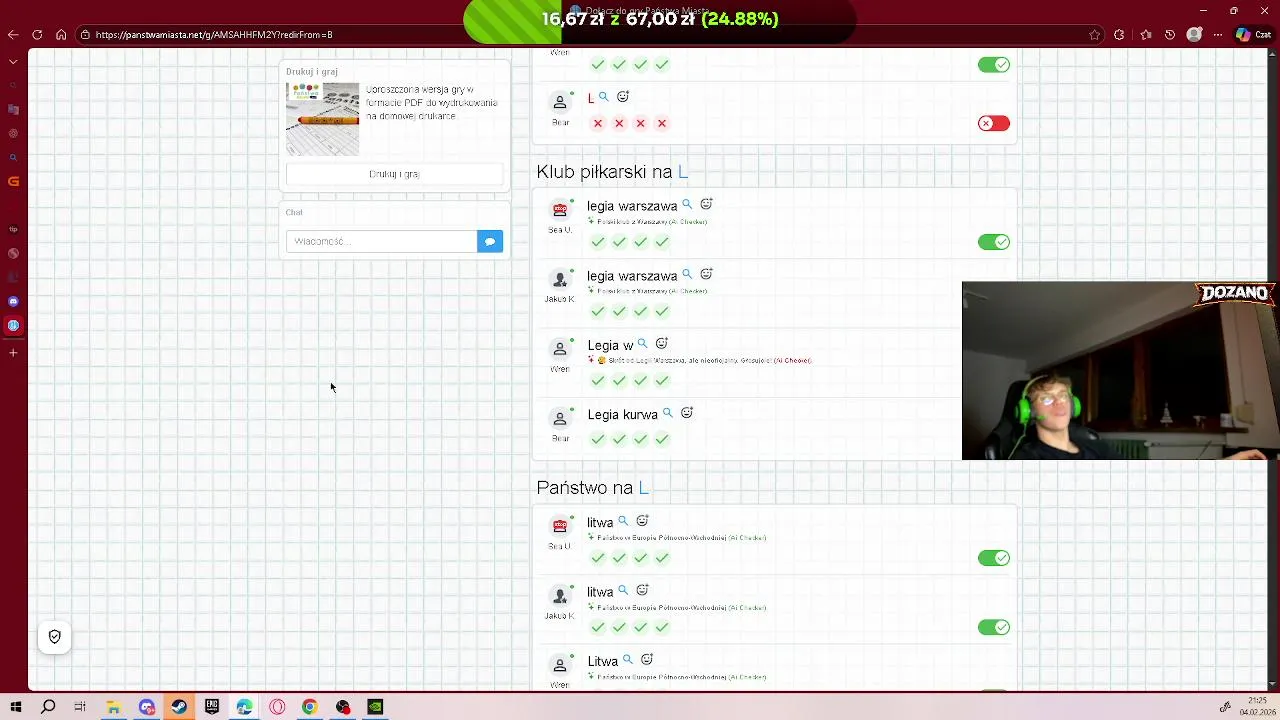Expand browser sidebar chevron at top left
1280x720 pixels.
pyautogui.click(x=13, y=61)
